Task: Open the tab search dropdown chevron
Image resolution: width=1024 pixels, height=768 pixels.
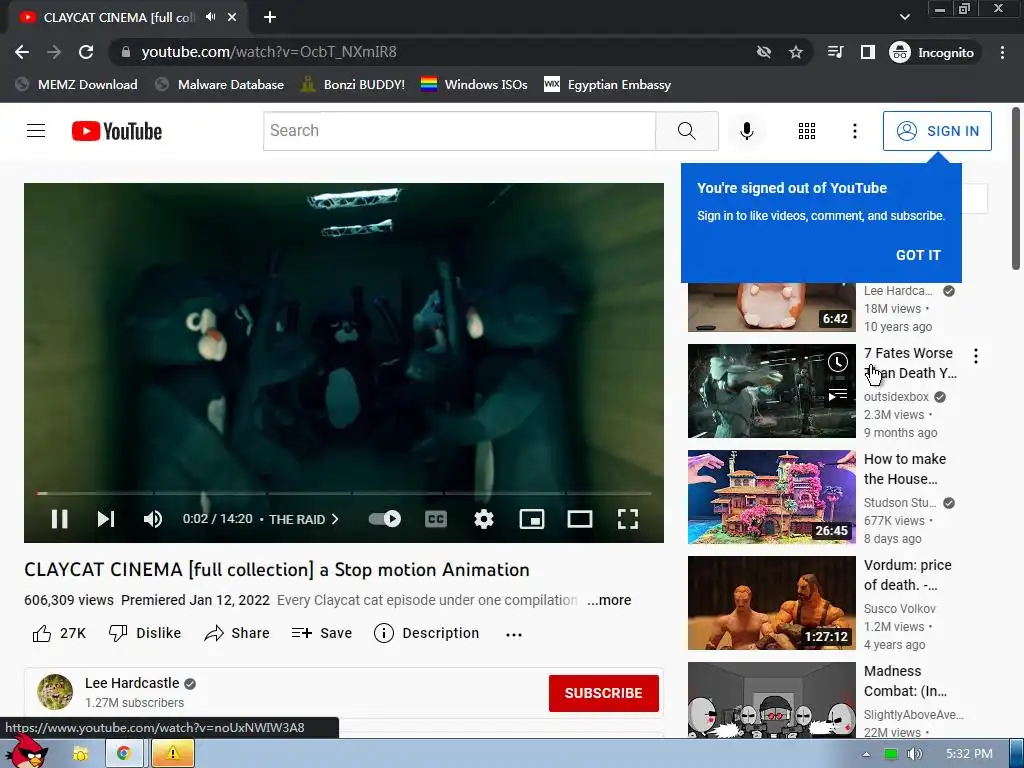Action: tap(904, 17)
